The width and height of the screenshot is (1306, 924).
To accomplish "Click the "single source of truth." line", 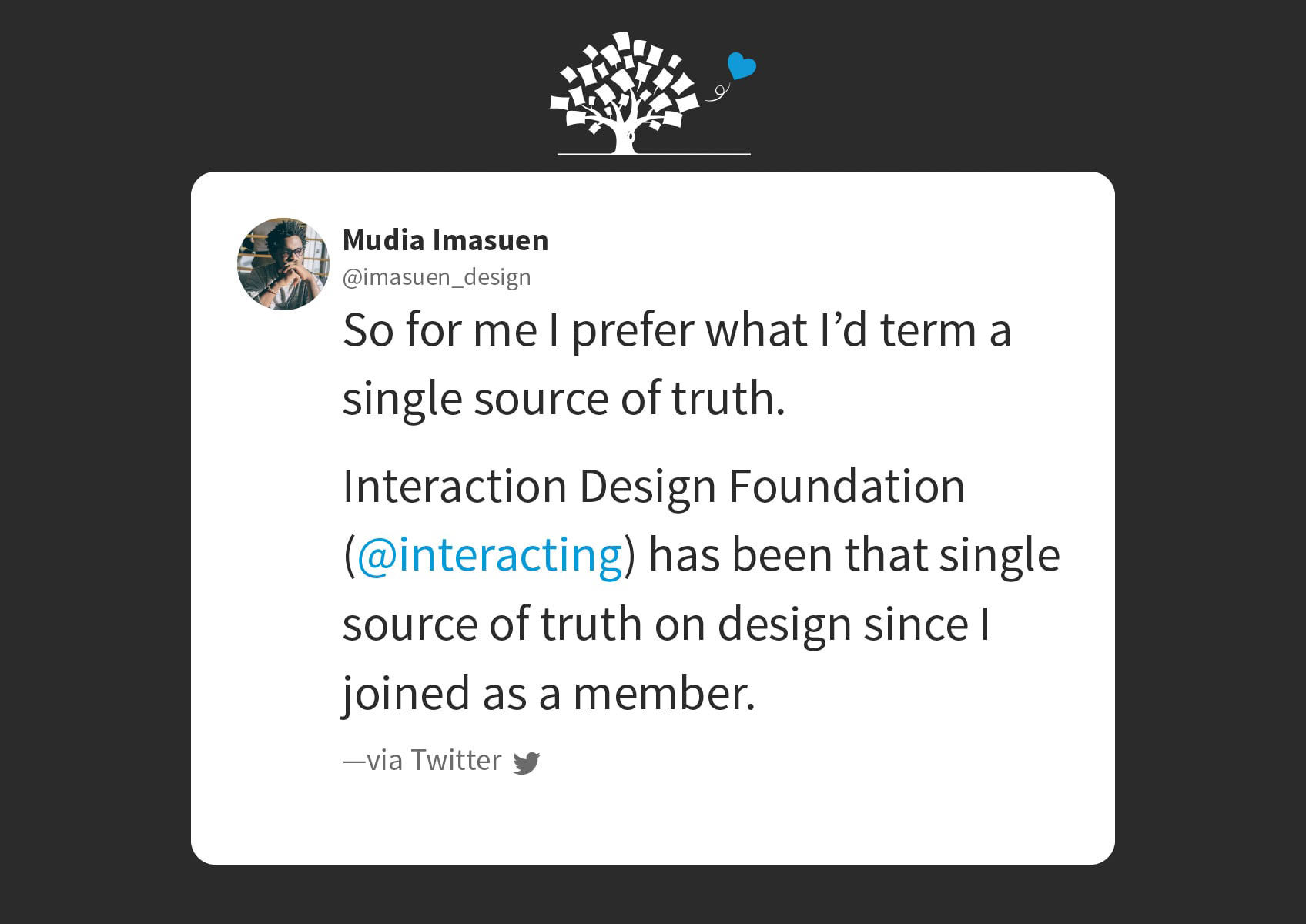I will [564, 399].
